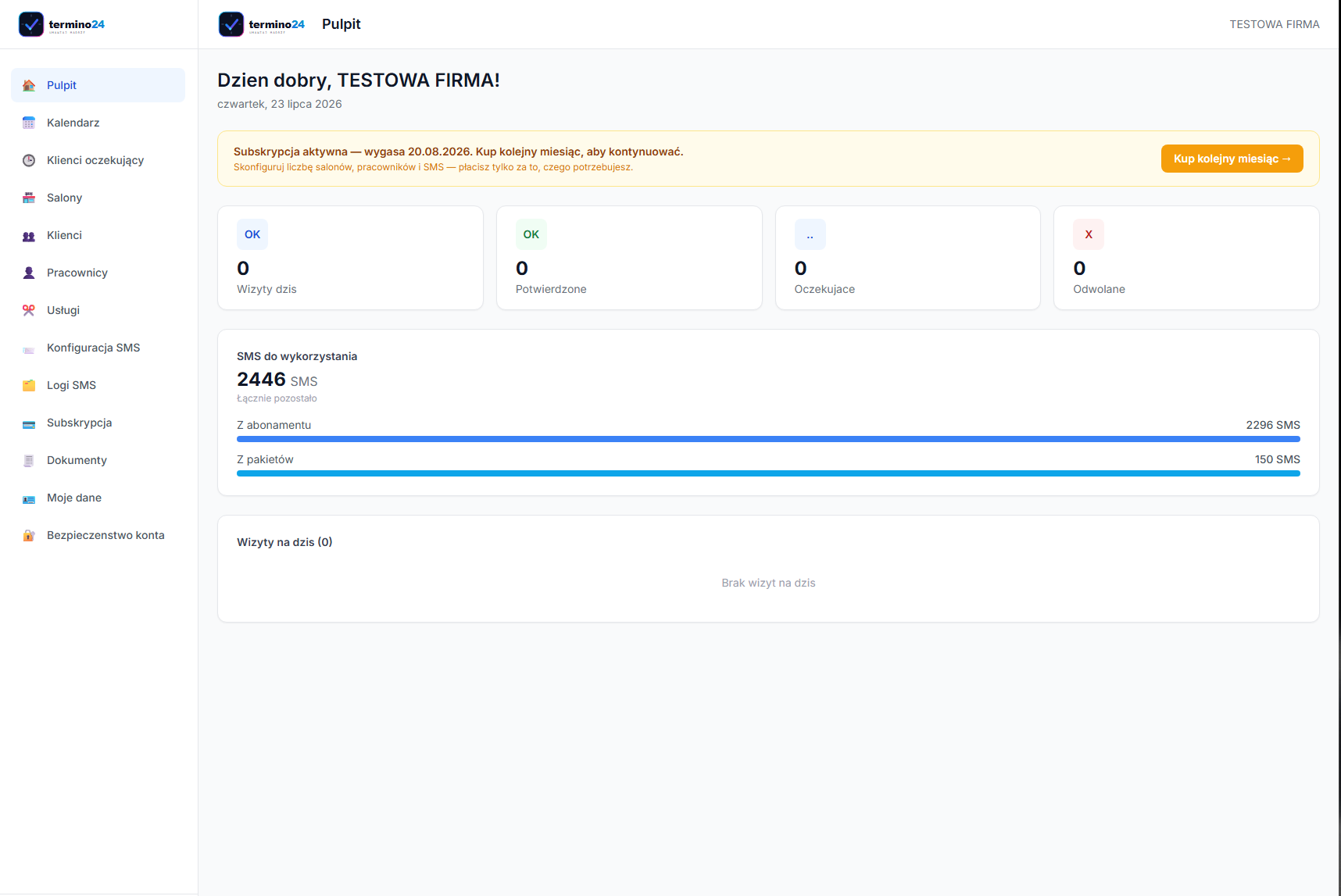Click the Moje dane ID card icon

coord(29,498)
